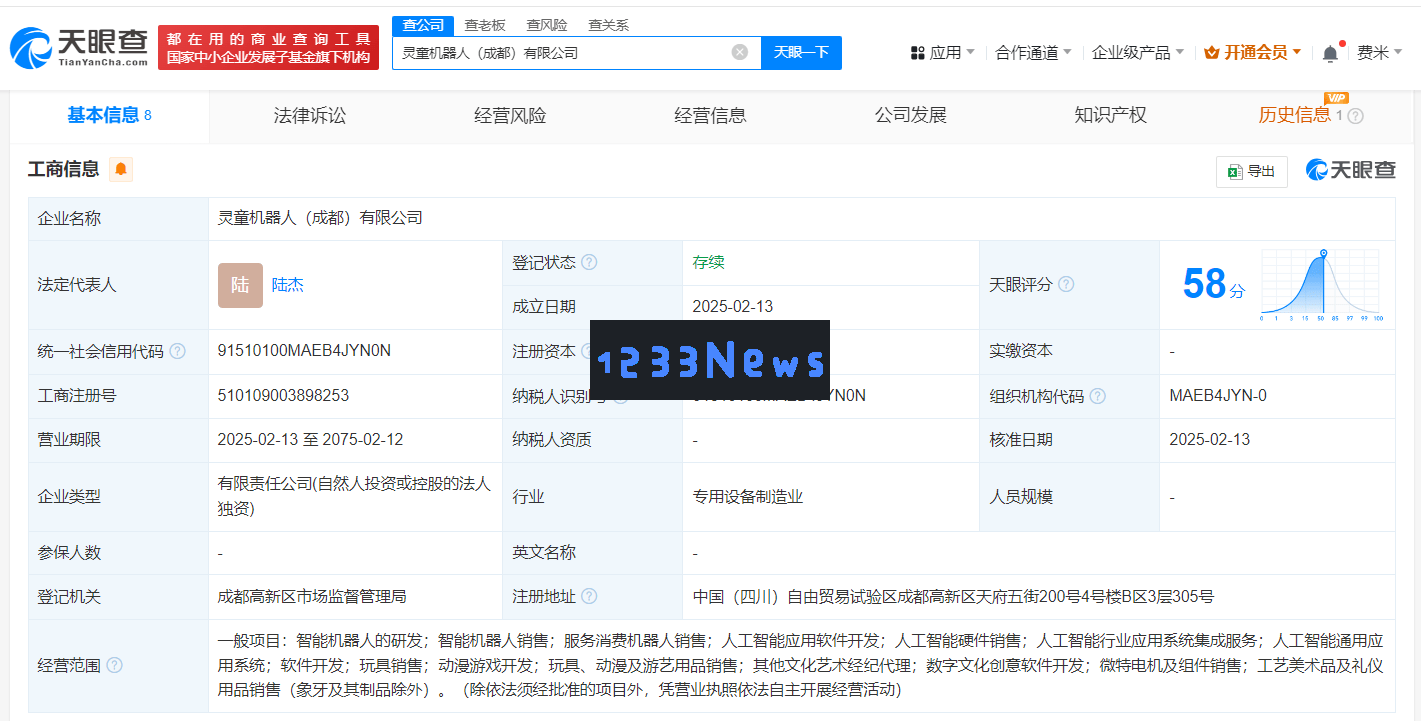Click the 58分 score distribution chart
The image size is (1421, 721).
click(x=1322, y=285)
